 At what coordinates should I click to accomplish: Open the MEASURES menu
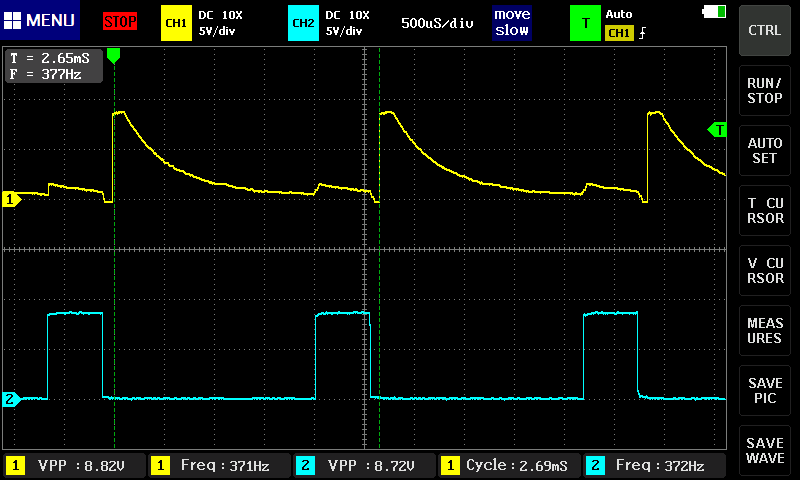coord(764,331)
